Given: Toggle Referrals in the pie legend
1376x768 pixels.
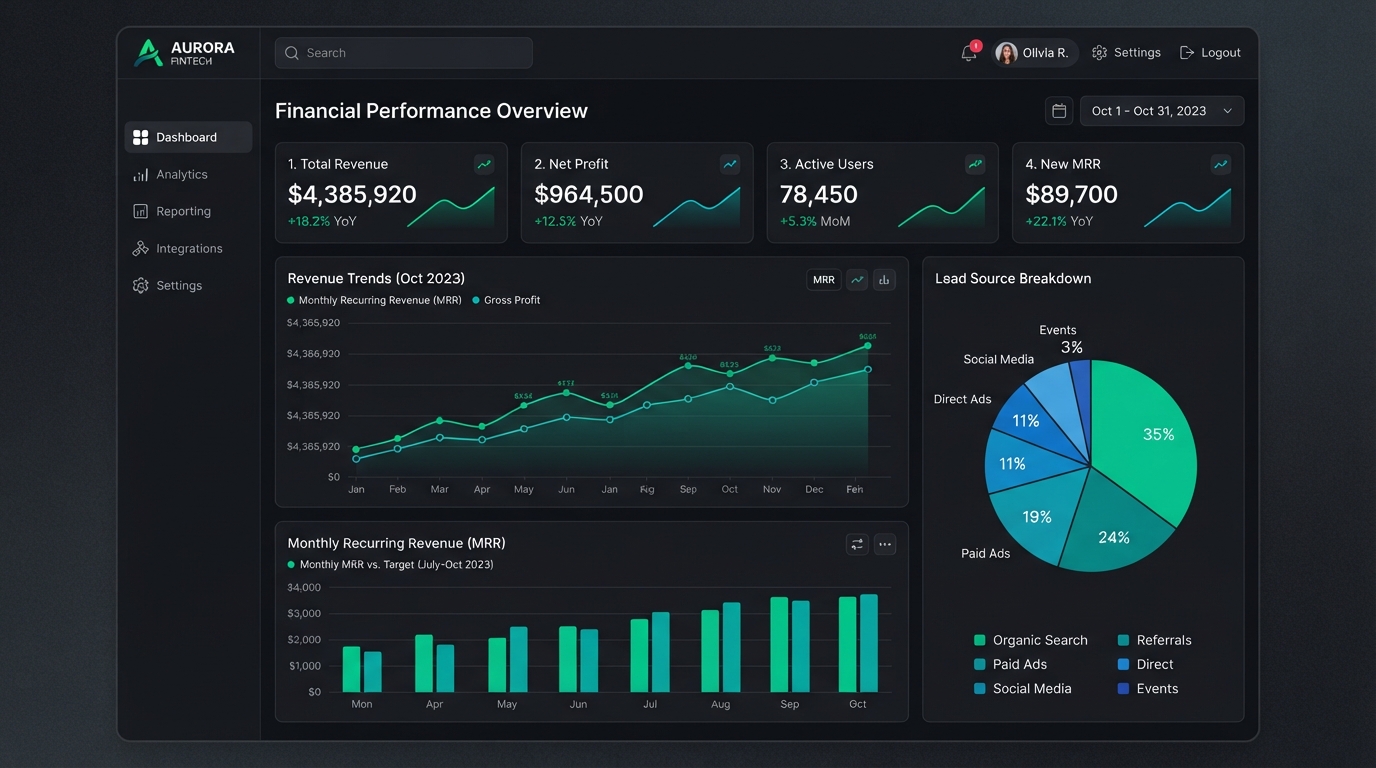Looking at the screenshot, I should tap(1155, 640).
